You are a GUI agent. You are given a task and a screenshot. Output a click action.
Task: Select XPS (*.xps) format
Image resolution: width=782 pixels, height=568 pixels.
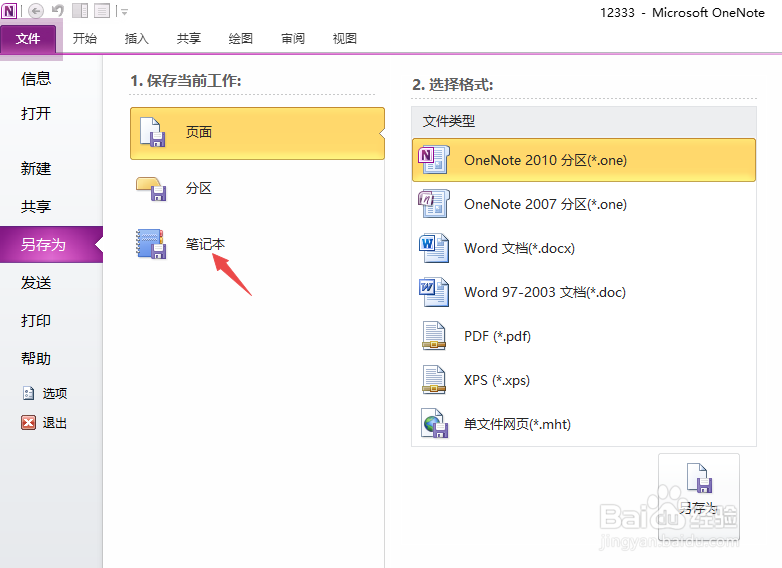[584, 379]
